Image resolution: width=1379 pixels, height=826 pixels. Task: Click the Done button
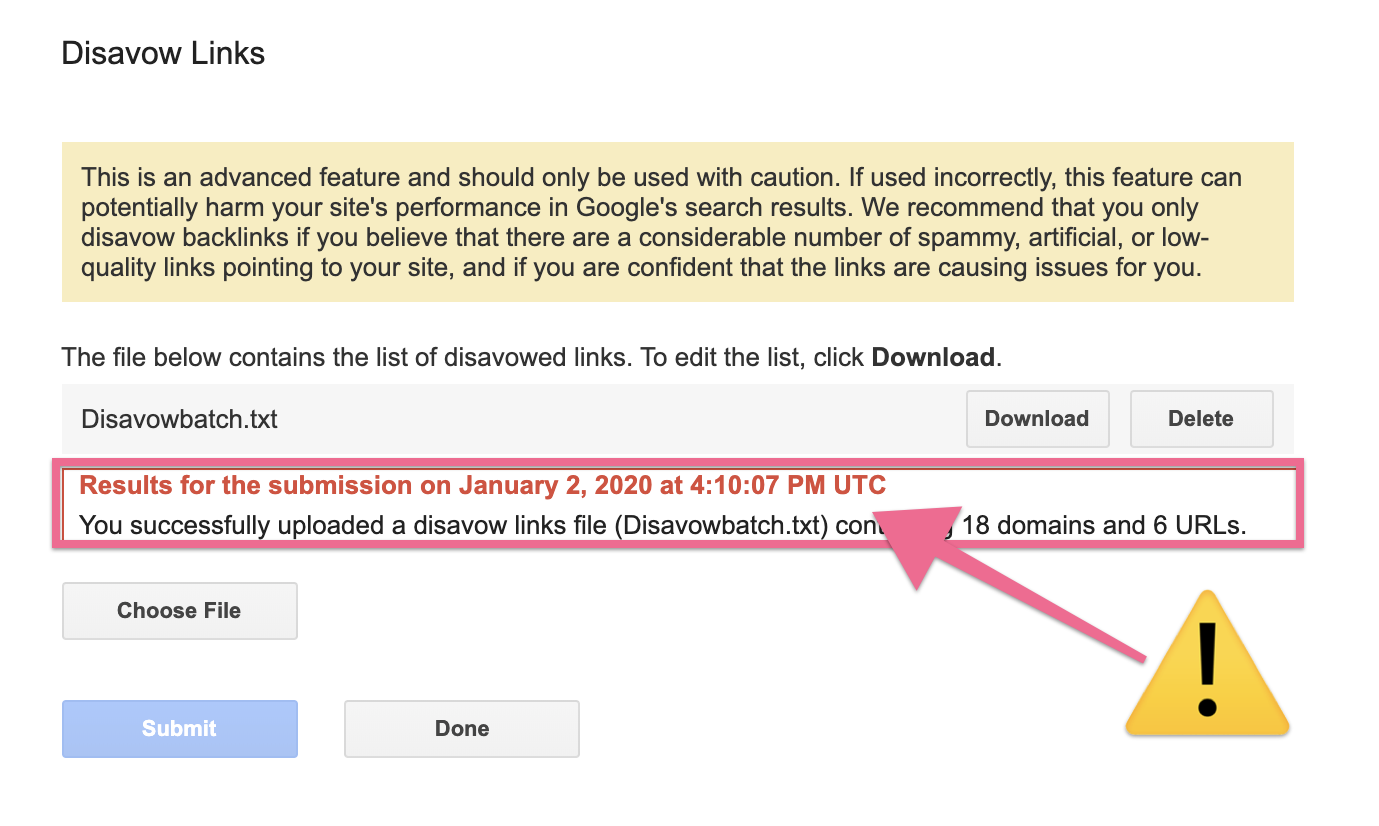tap(462, 729)
